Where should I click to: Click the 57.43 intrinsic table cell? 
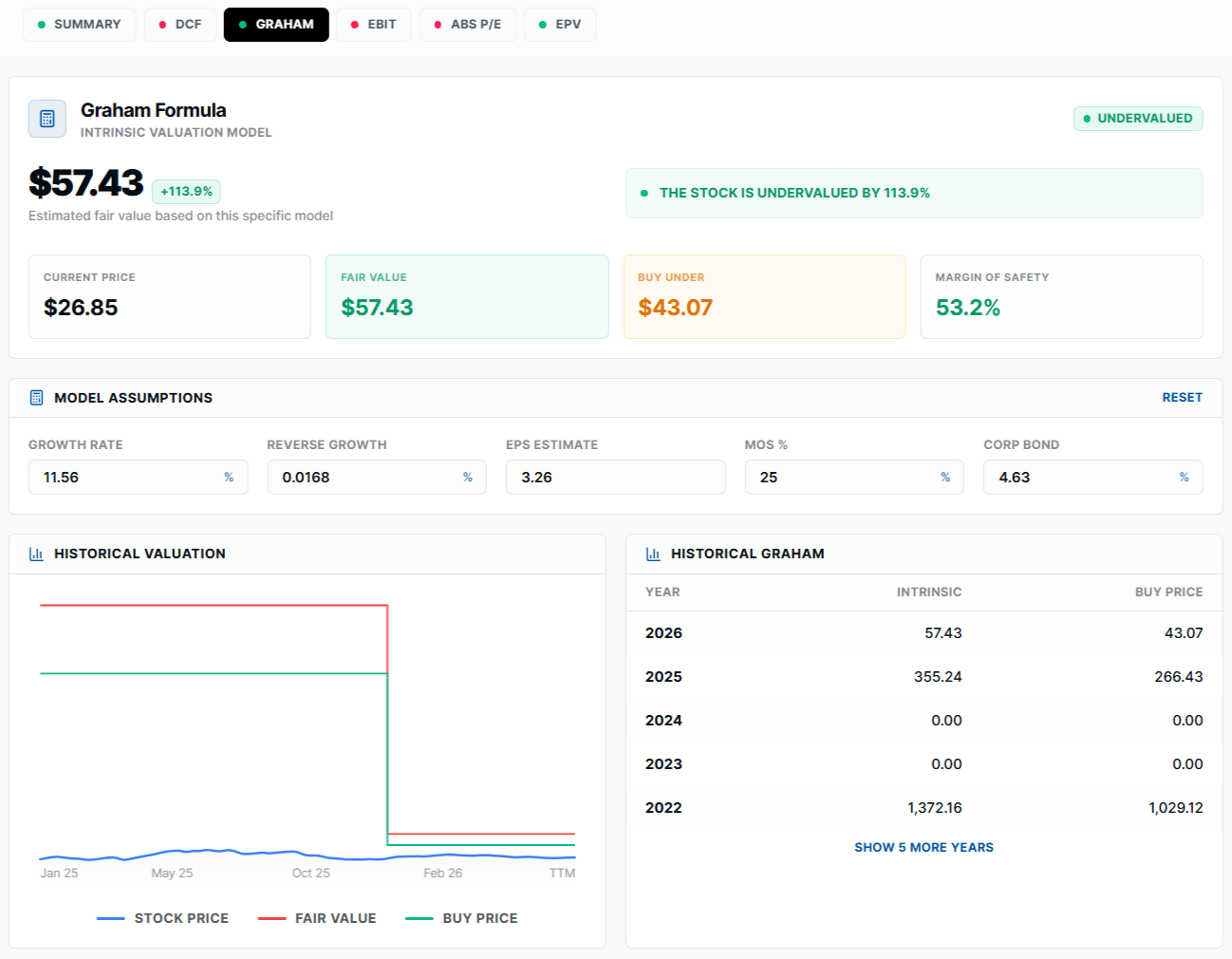coord(943,633)
